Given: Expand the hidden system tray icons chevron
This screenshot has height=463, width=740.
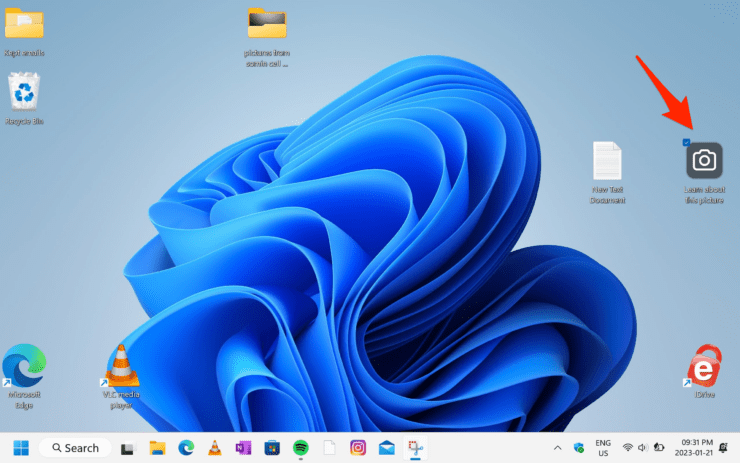Looking at the screenshot, I should tap(558, 447).
